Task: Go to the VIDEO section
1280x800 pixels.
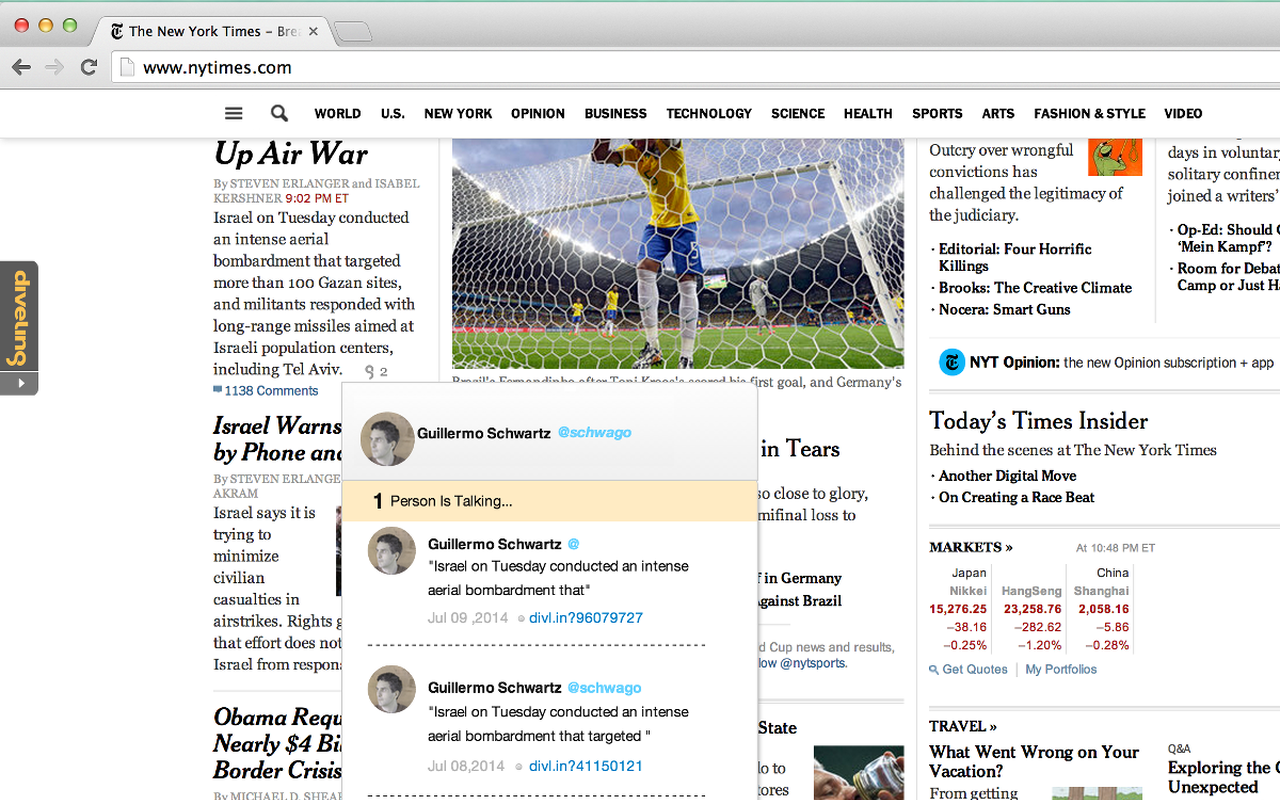Action: pyautogui.click(x=1183, y=114)
